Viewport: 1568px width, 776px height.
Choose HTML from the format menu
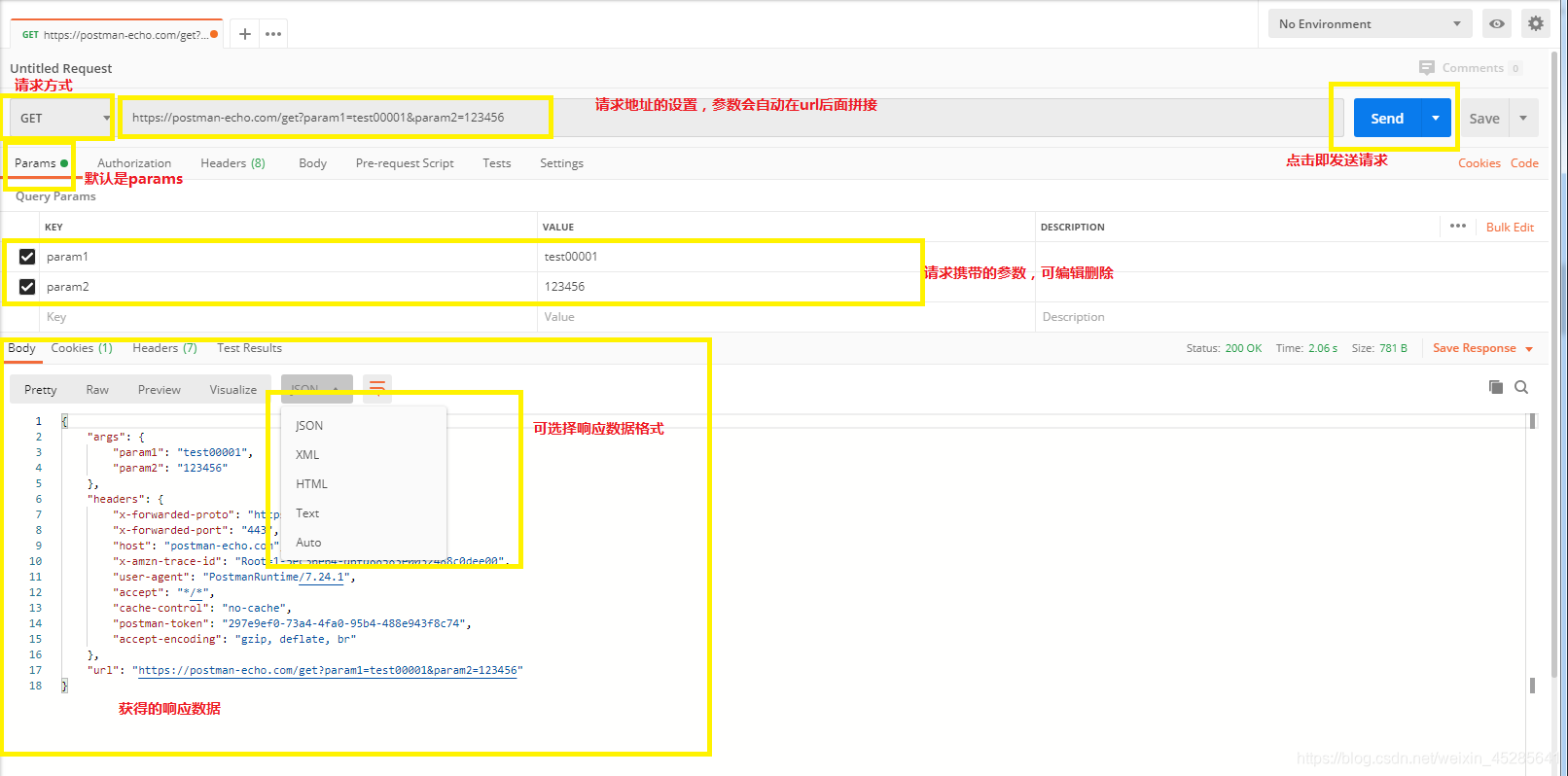(364, 484)
